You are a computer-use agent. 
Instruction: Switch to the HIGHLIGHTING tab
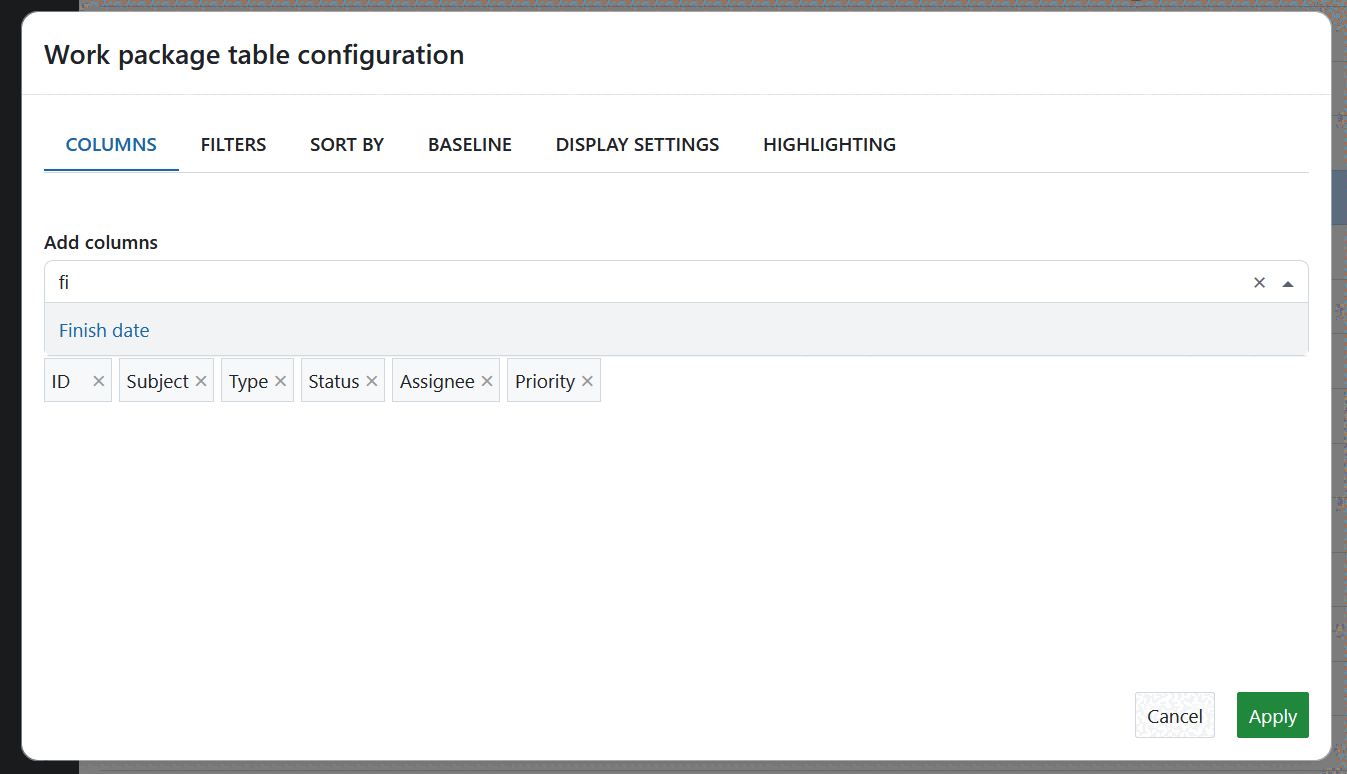tap(828, 144)
